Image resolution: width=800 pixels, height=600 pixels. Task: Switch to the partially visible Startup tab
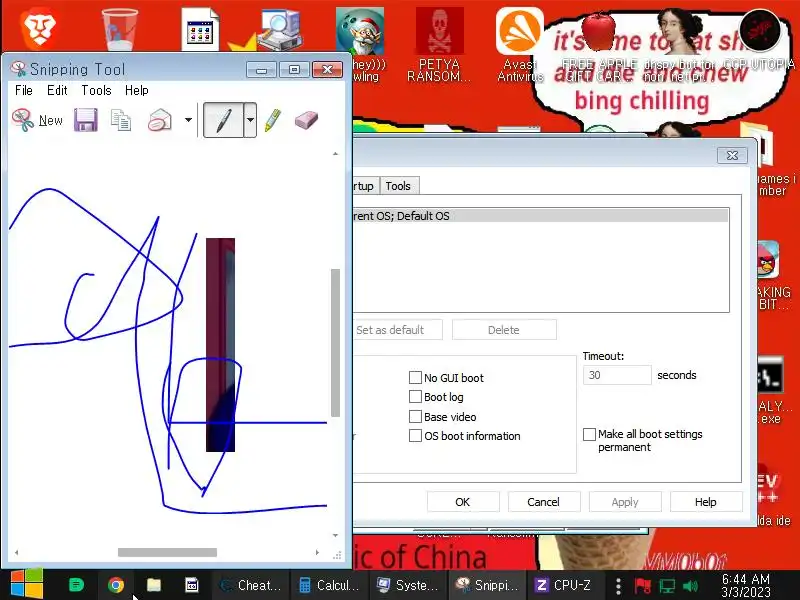tap(365, 186)
